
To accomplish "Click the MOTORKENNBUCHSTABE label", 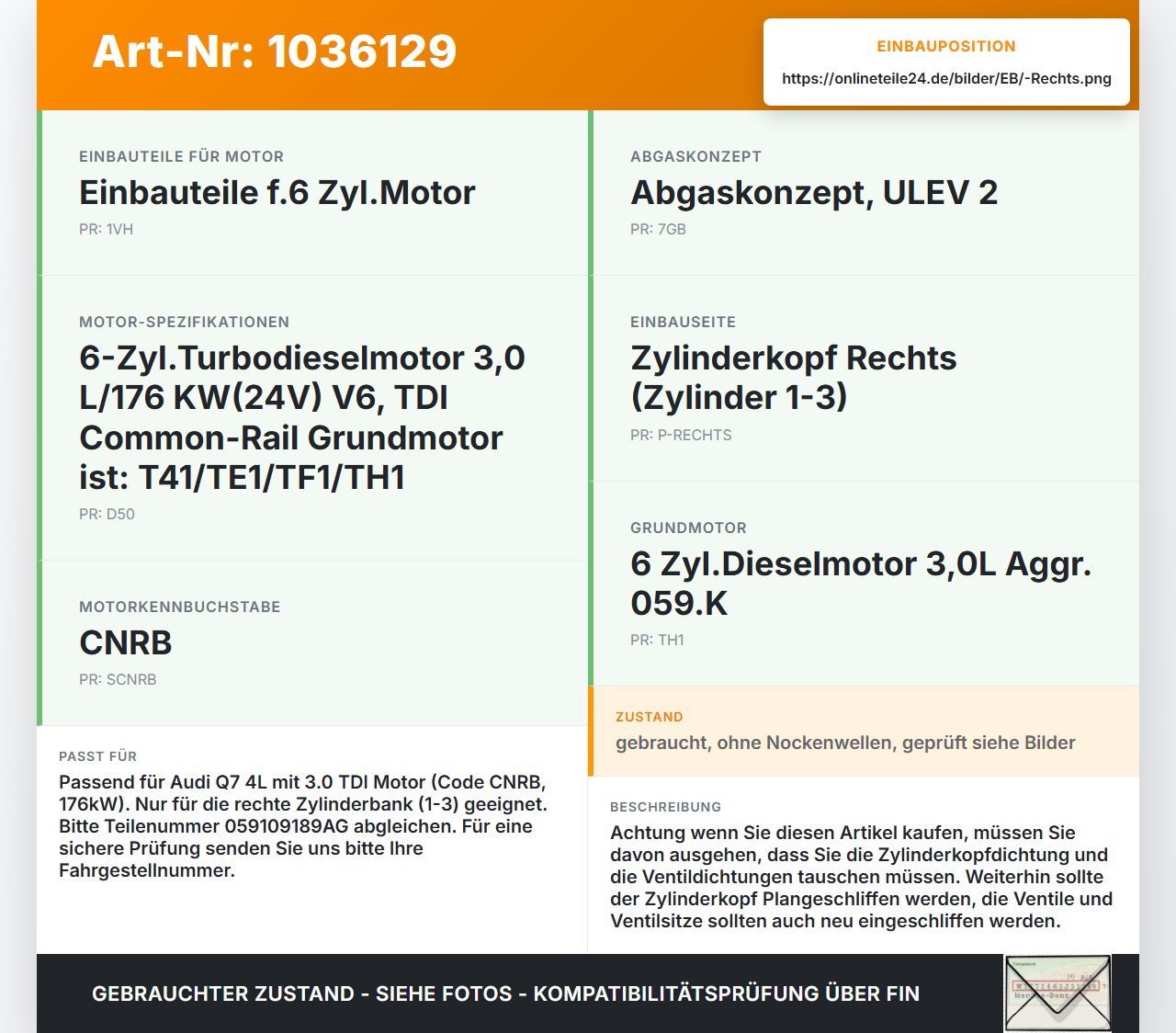I will tap(180, 607).
